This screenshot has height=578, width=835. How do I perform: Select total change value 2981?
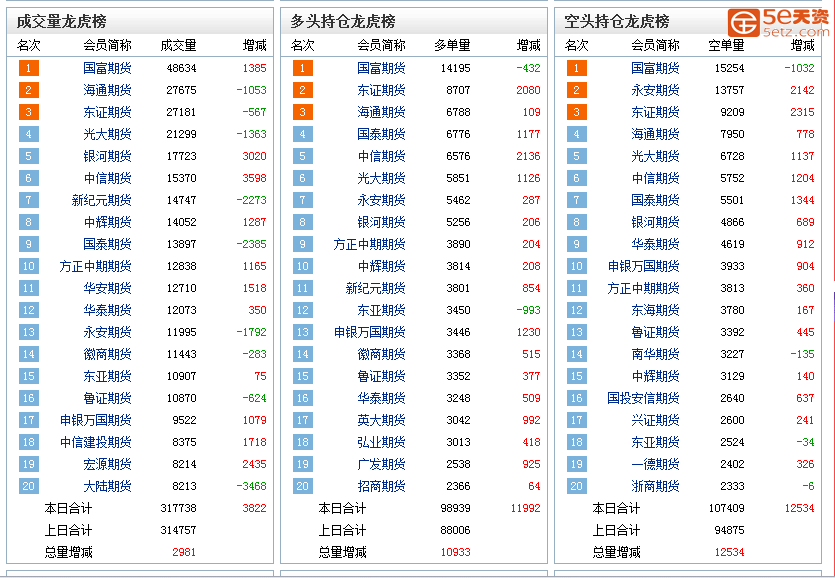pos(184,552)
